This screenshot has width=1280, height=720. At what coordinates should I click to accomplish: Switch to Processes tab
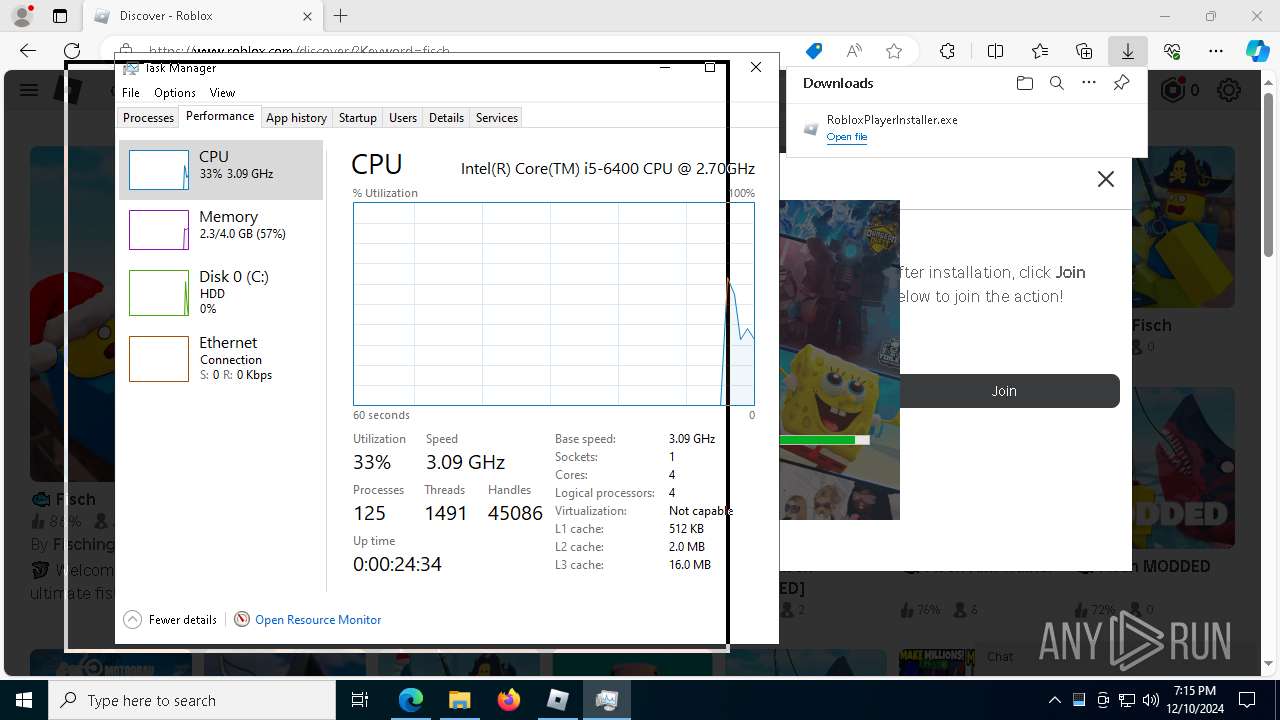pyautogui.click(x=148, y=118)
